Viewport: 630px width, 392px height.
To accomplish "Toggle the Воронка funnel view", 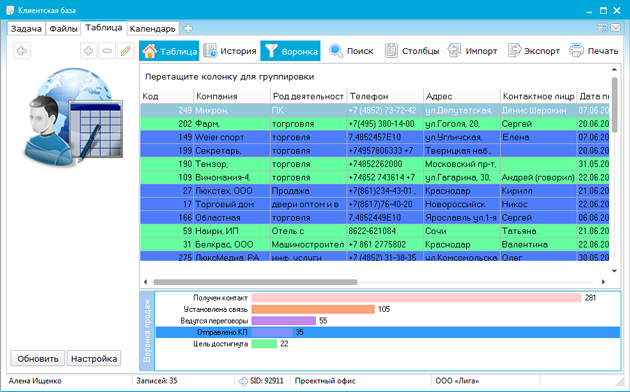I will (290, 51).
